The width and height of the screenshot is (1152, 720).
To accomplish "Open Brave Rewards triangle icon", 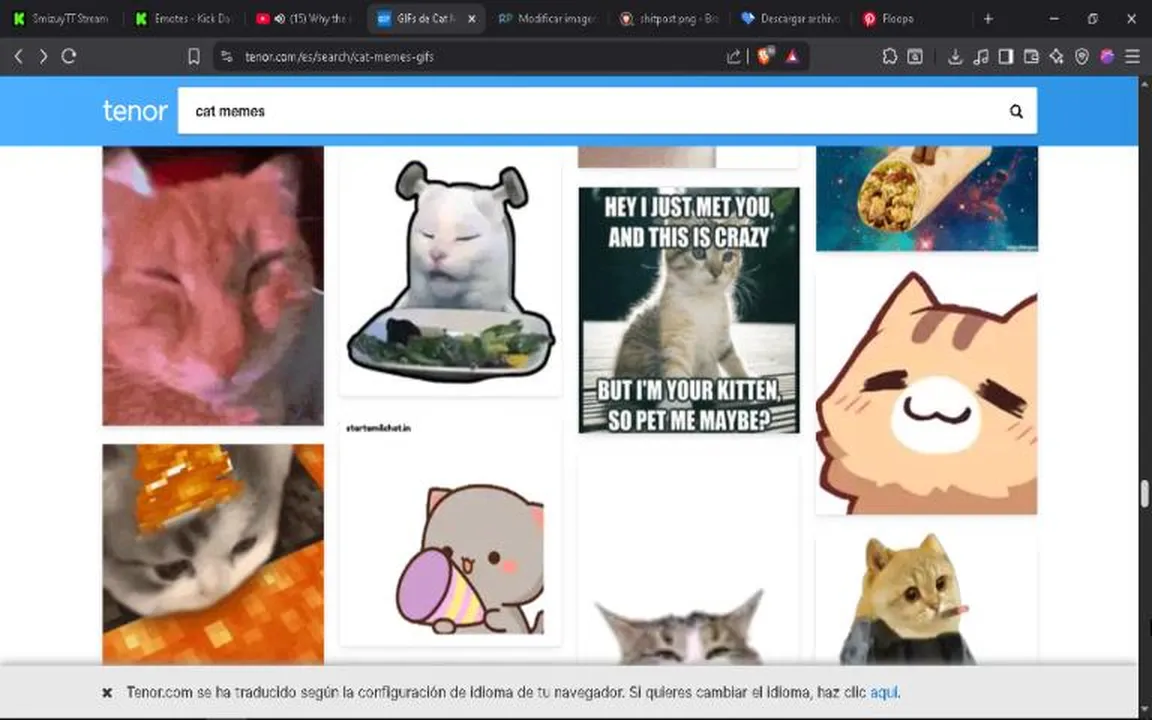I will pos(792,57).
